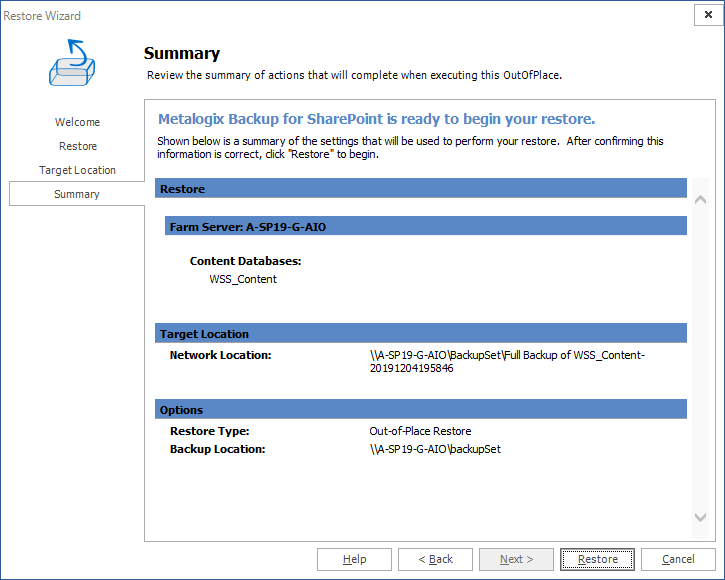Cancel the restore wizard
This screenshot has width=725, height=580.
click(678, 559)
